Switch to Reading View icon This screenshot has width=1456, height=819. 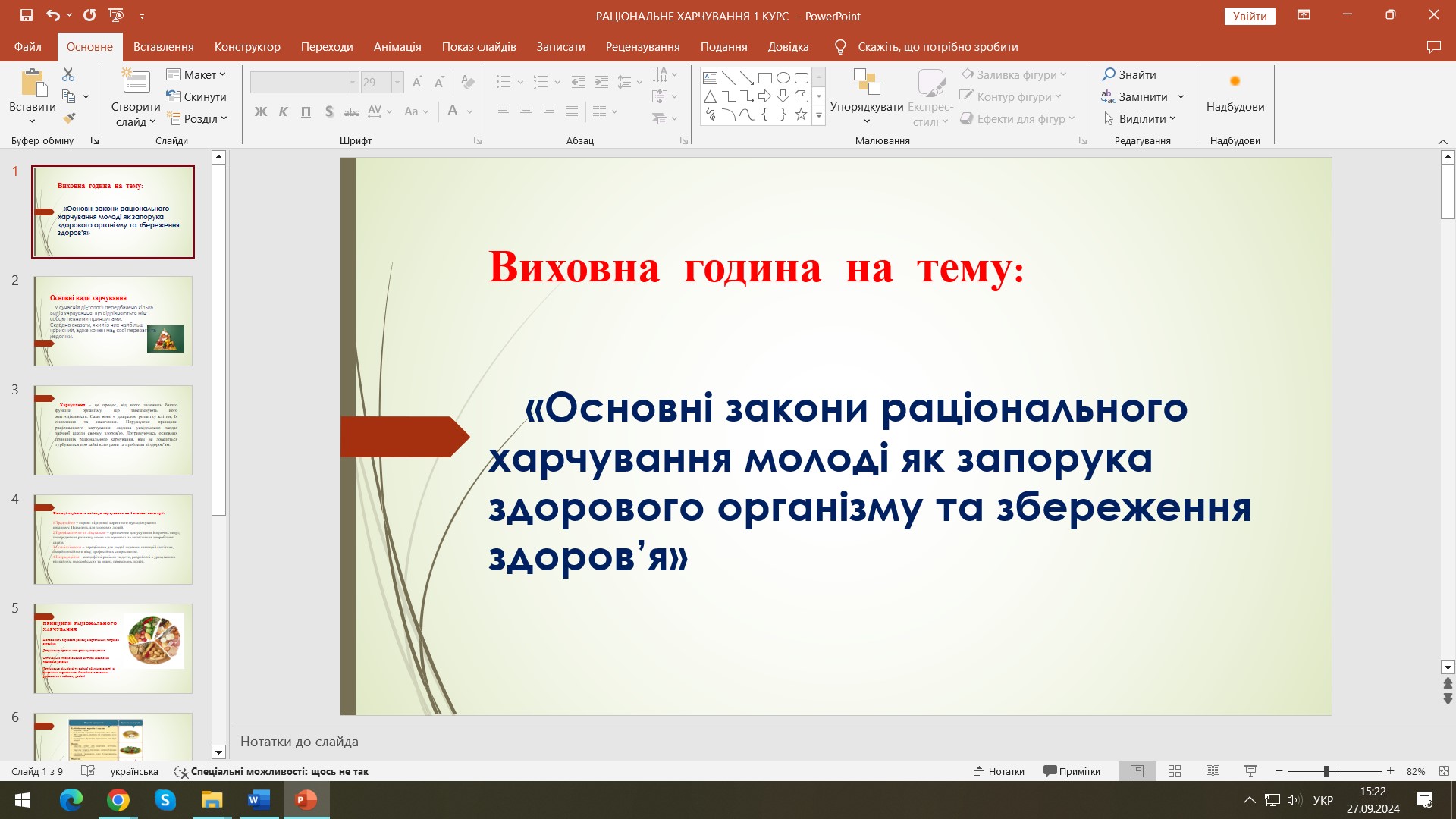1213,771
